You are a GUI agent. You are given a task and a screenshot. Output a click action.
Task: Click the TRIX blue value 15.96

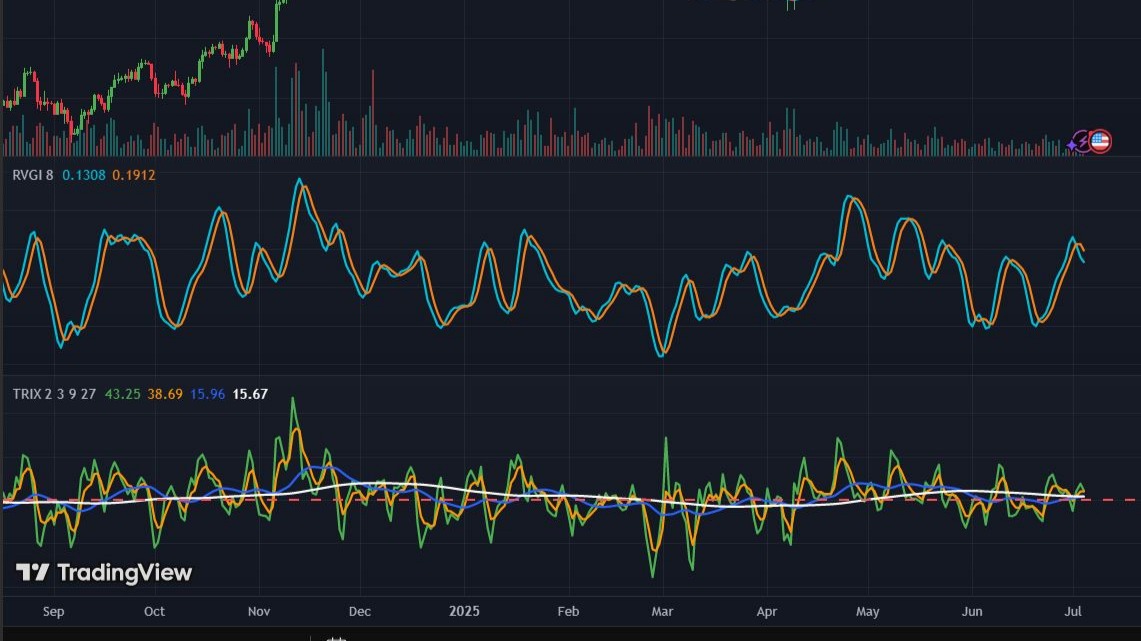pos(207,394)
